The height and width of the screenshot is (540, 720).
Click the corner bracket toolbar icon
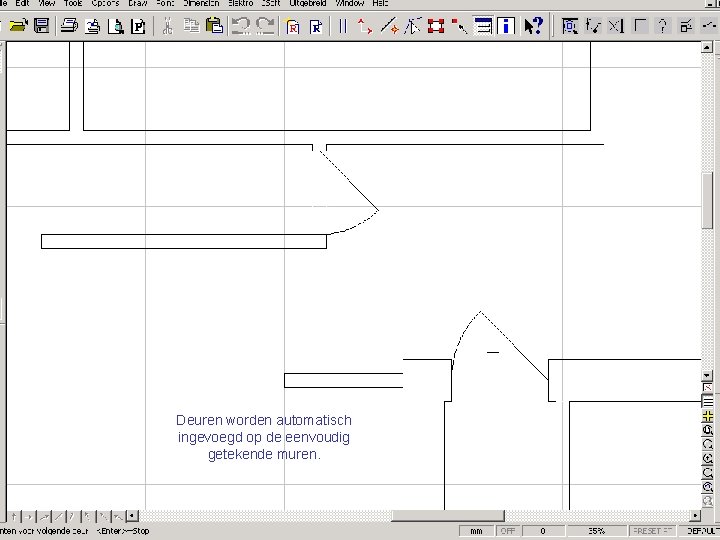pyautogui.click(x=640, y=25)
